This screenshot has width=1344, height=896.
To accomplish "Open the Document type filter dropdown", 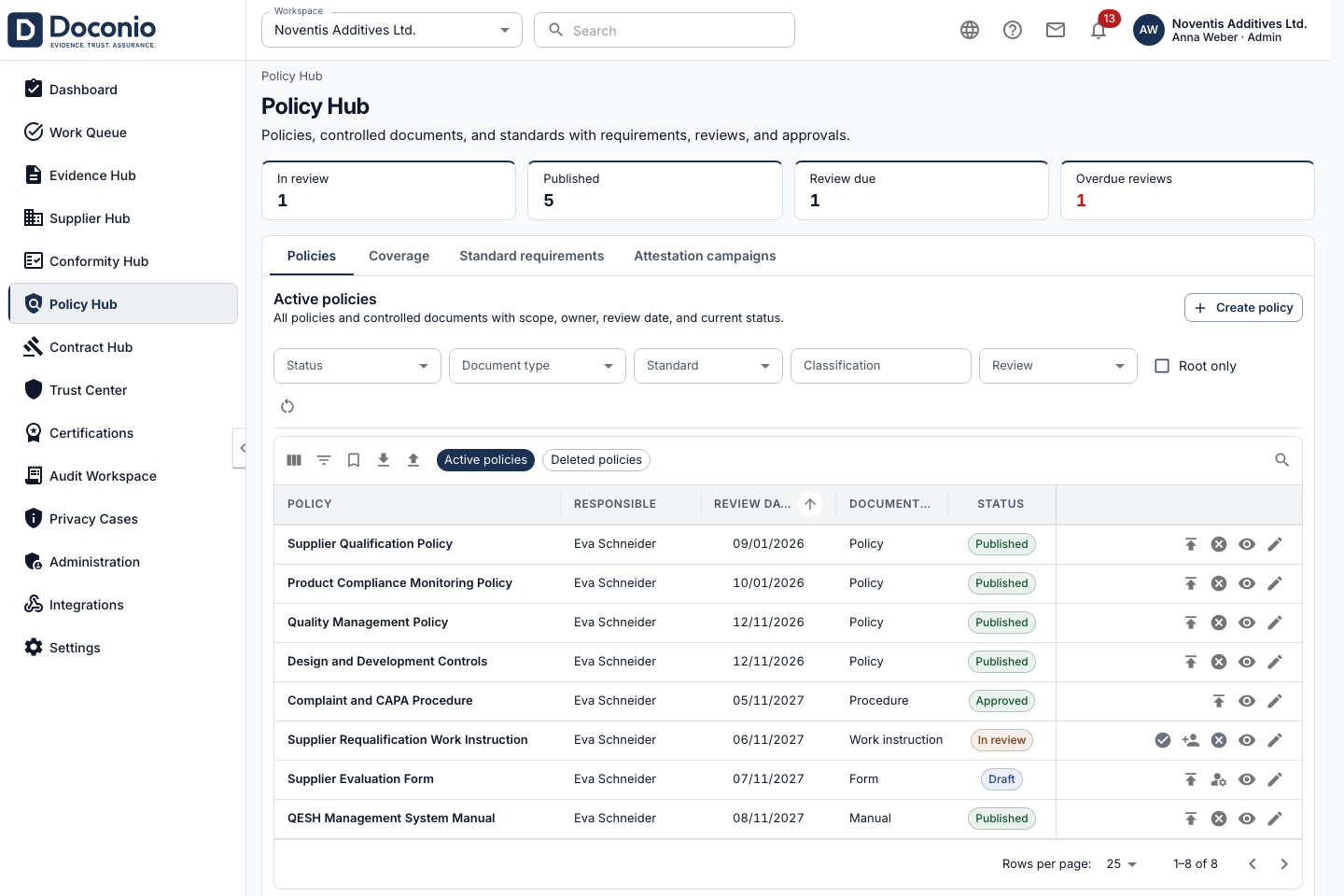I will coord(538,366).
